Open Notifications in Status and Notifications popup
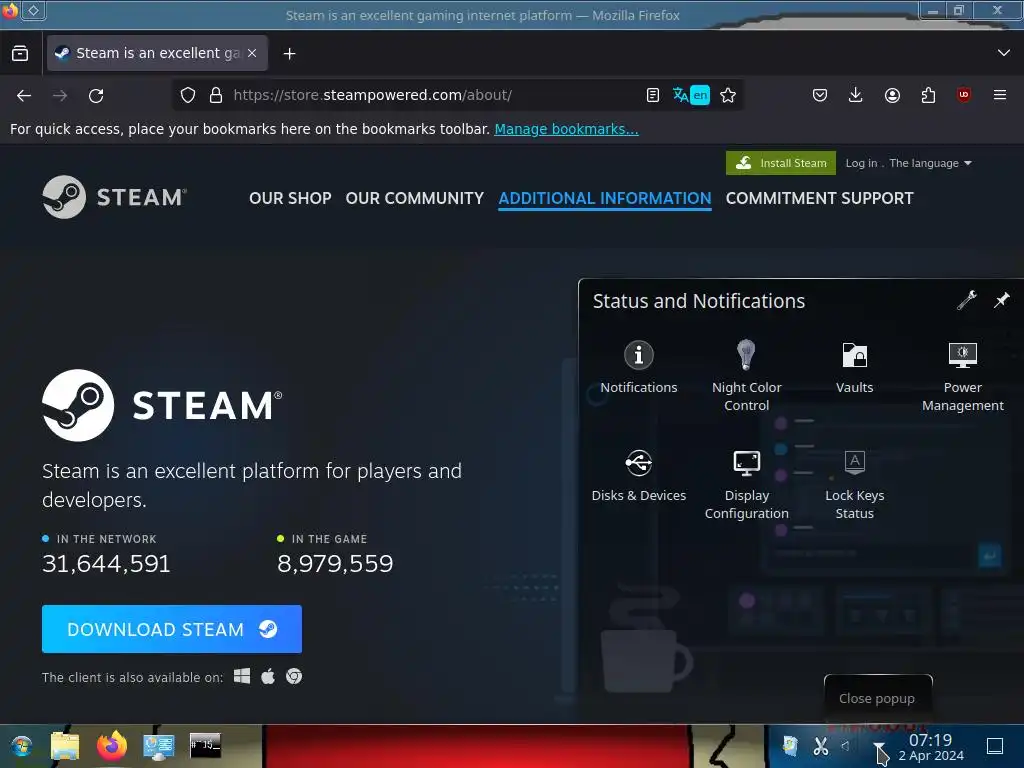Viewport: 1024px width, 768px height. 639,368
